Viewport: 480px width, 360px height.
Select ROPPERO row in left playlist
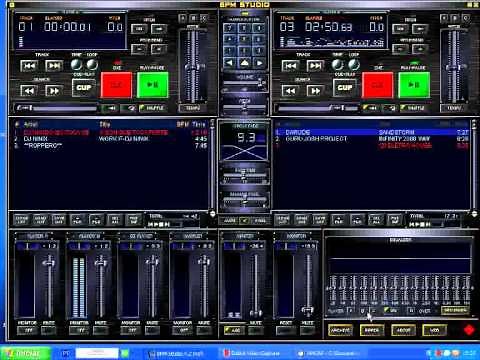[110, 145]
